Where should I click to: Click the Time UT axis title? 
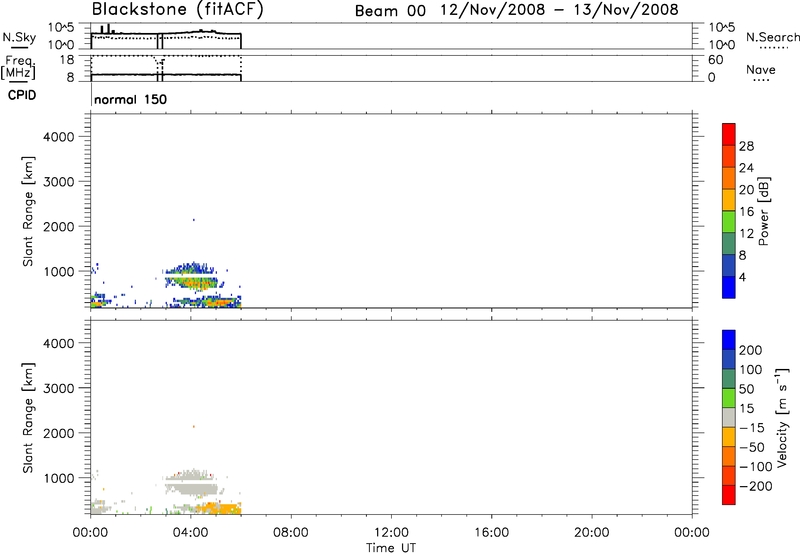click(x=391, y=547)
